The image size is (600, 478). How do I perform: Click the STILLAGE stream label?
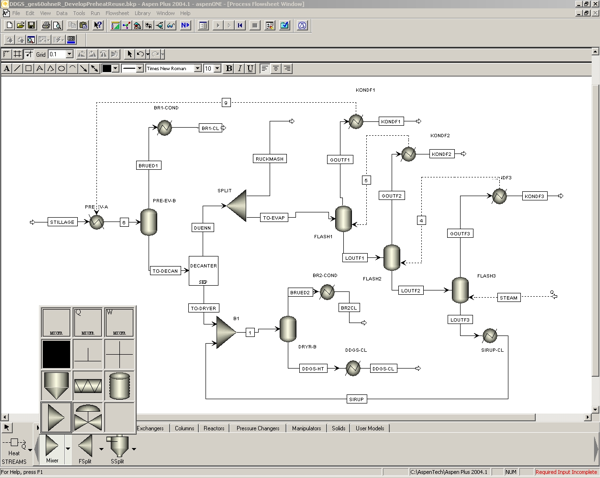[x=62, y=222]
